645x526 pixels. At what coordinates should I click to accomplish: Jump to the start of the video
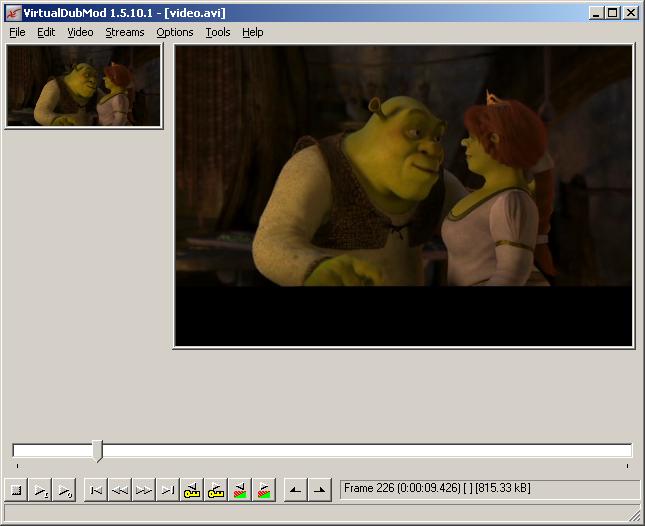[x=96, y=490]
